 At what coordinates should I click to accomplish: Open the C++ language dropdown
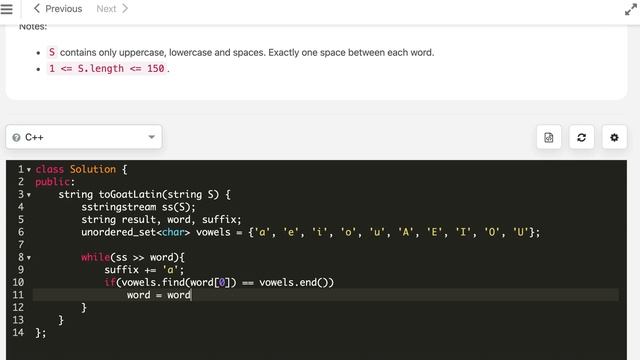point(84,137)
